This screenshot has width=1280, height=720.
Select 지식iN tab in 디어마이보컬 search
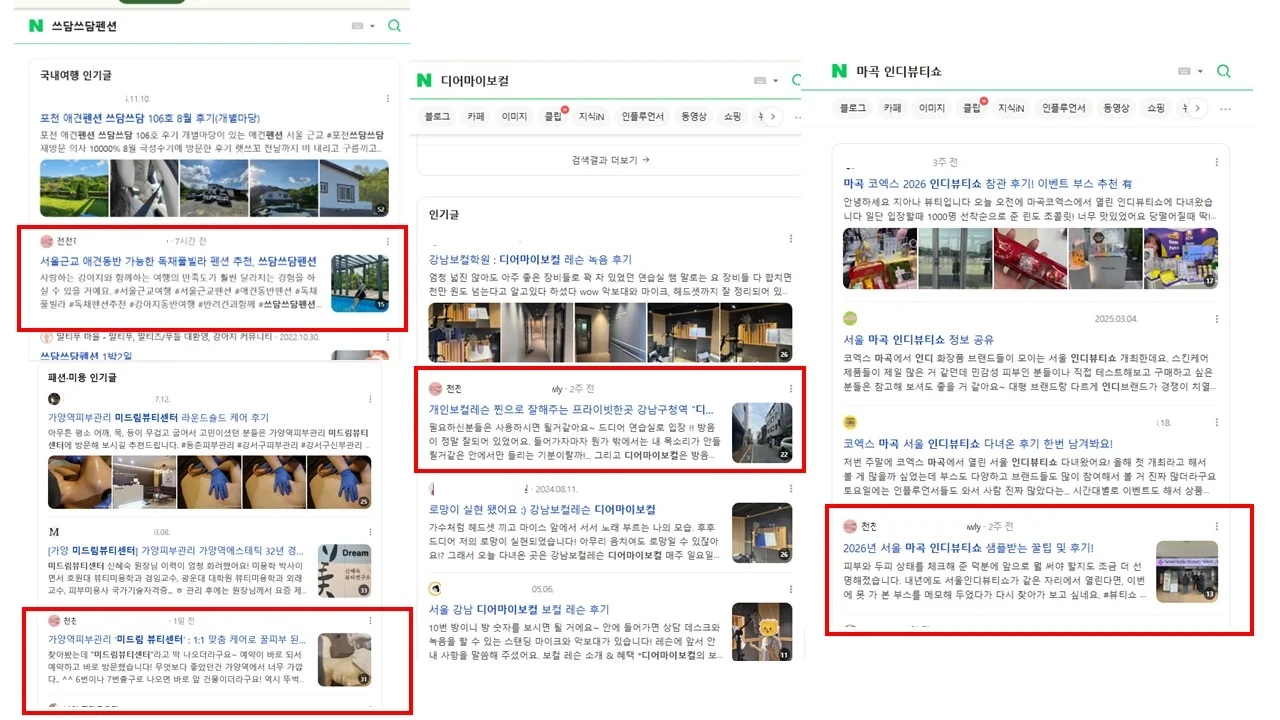(591, 117)
